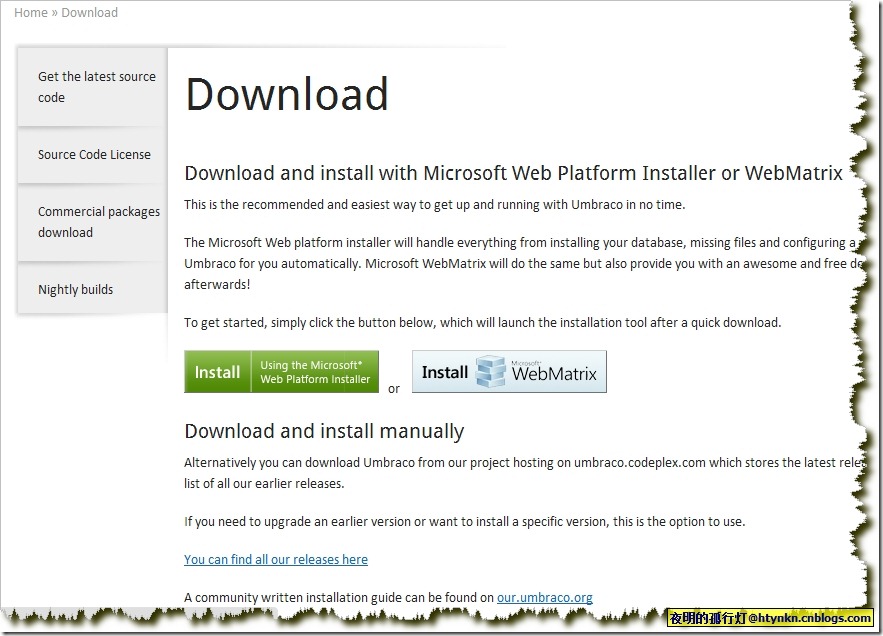Click the text 'If you need to upgrade an earlier version'
The image size is (883, 636).
[297, 522]
